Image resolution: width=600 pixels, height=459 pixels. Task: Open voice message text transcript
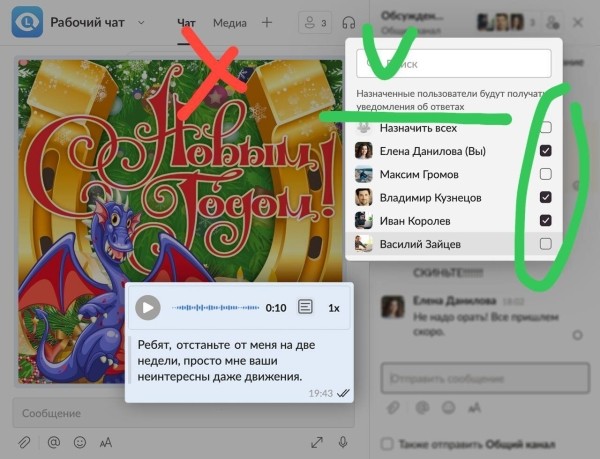[306, 308]
